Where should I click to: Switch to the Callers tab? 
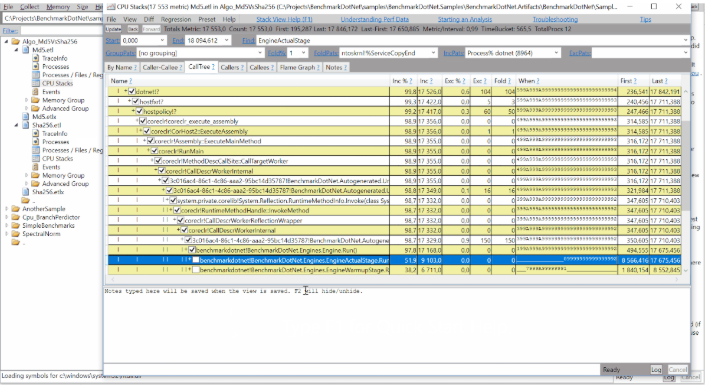pos(232,68)
